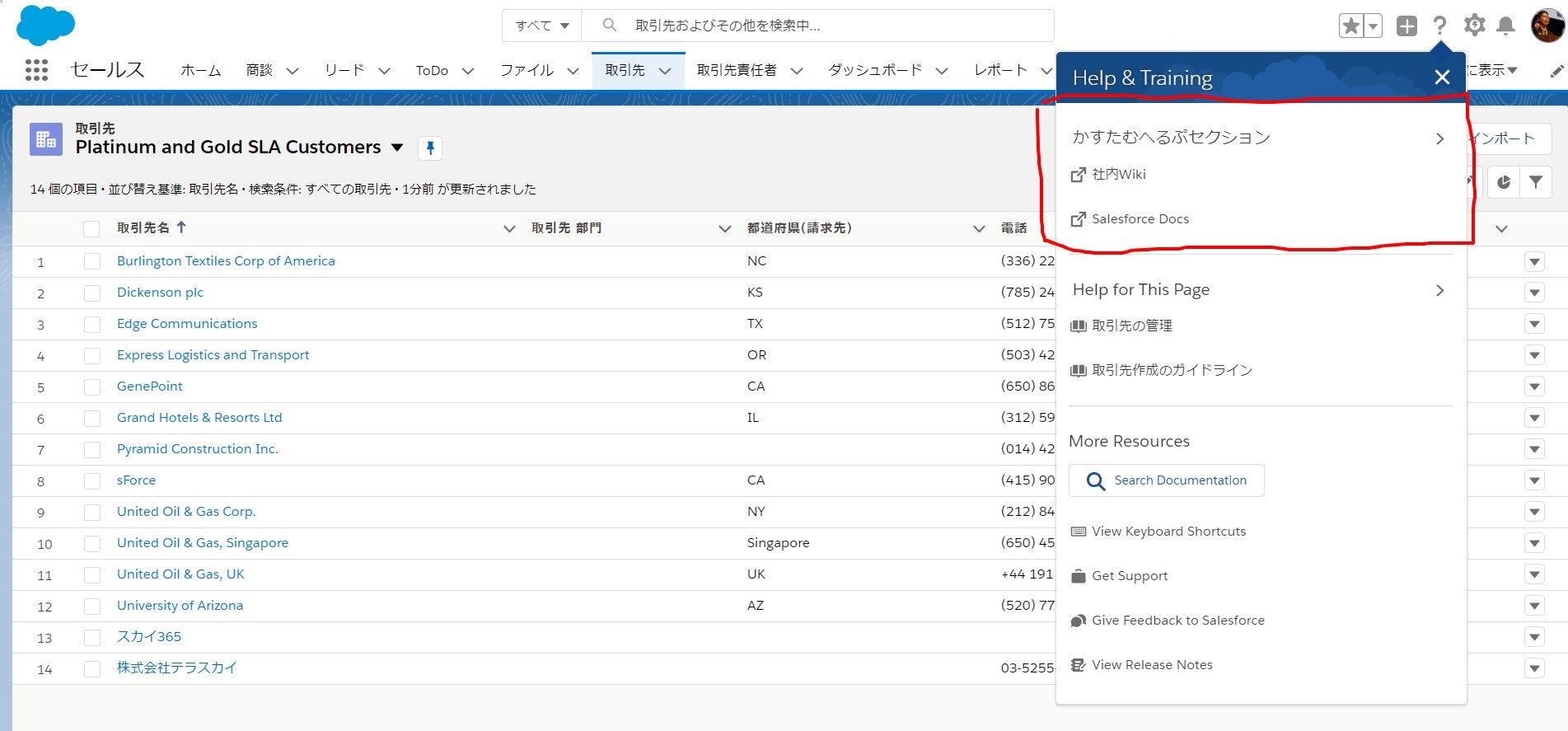Check the Burlington Textiles row checkbox
This screenshot has height=731, width=1568.
(x=91, y=261)
